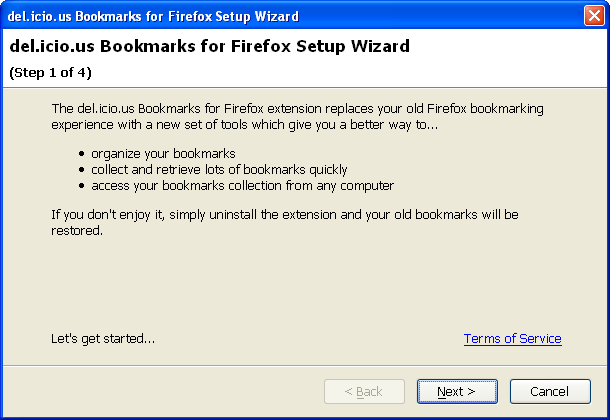Viewport: 610px width, 420px height.
Task: Click the disabled < Back button
Action: pyautogui.click(x=364, y=391)
